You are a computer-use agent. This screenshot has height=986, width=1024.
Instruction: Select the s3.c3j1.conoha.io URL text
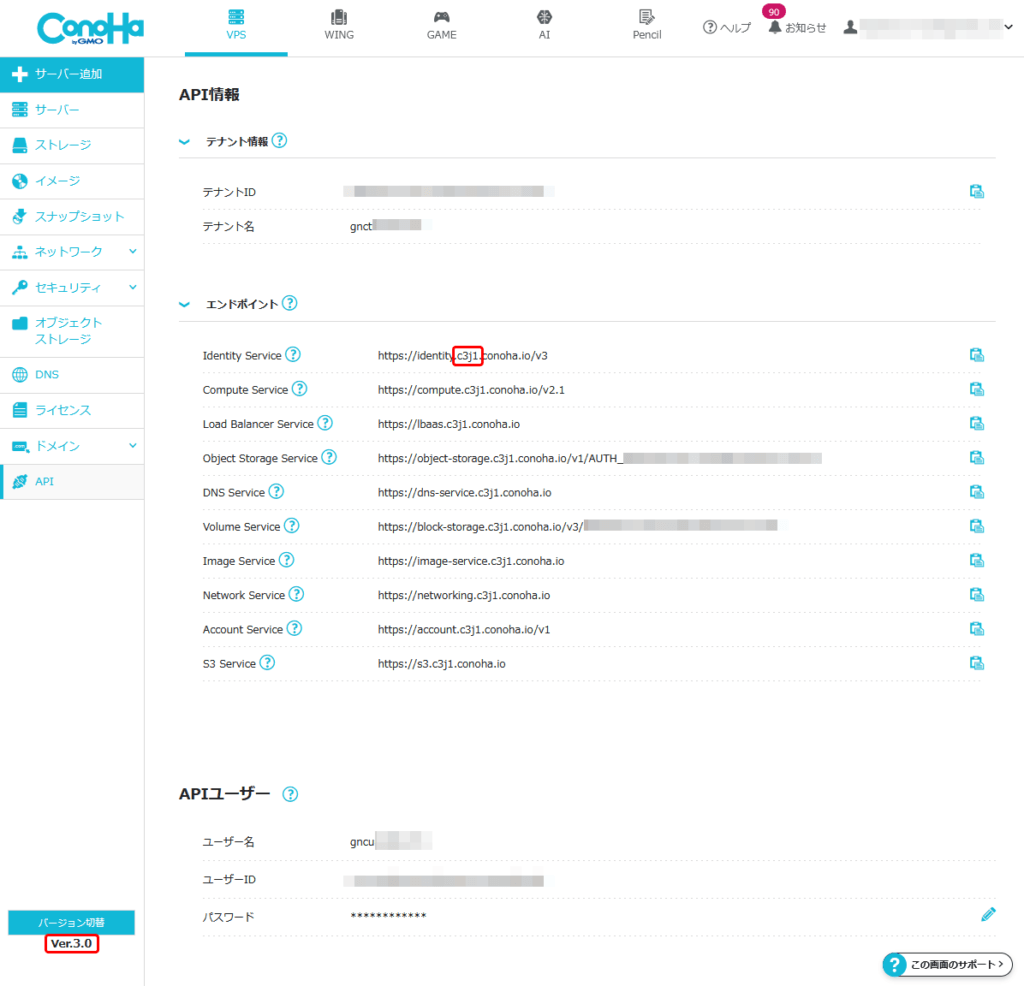[x=441, y=663]
